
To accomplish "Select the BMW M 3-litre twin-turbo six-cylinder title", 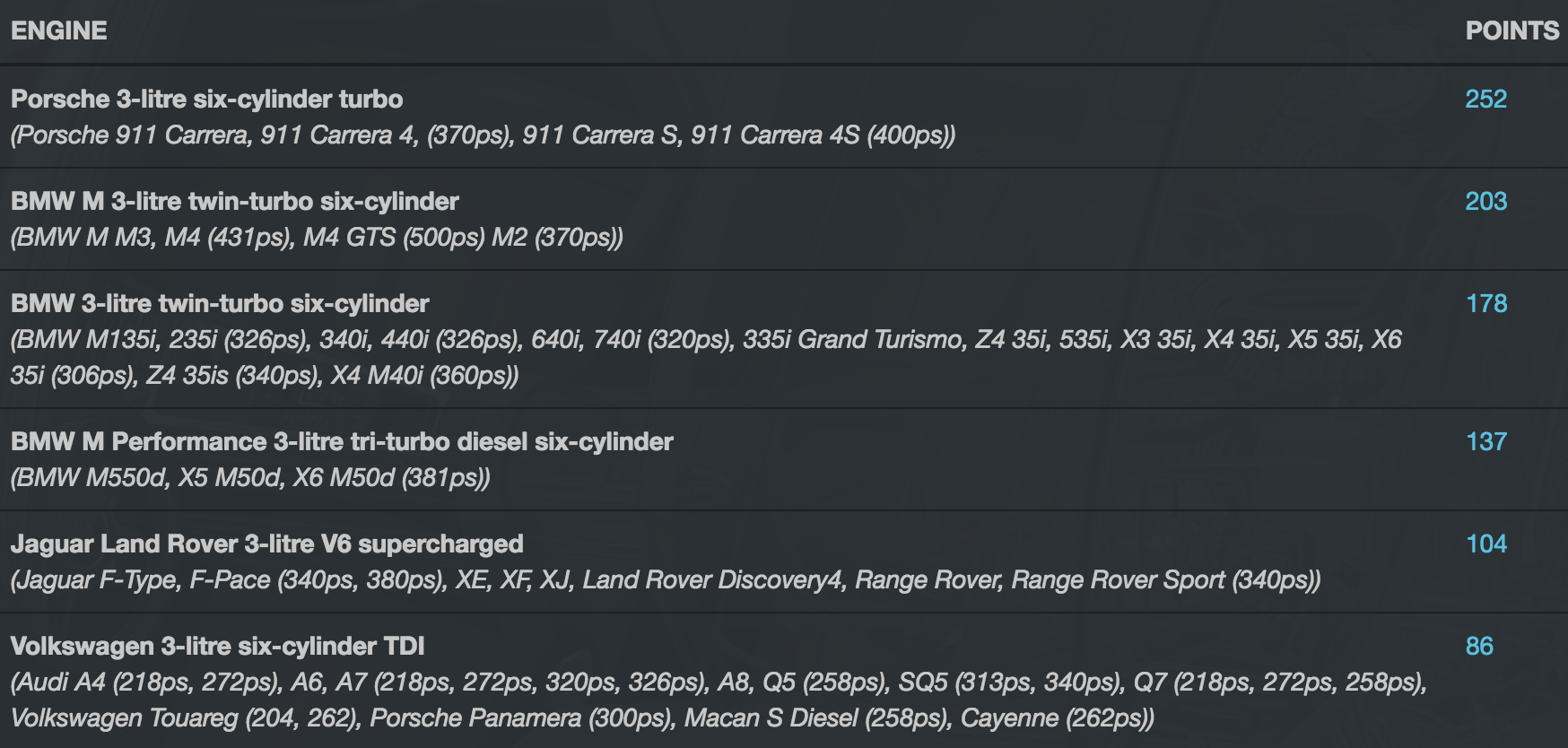I will click(x=234, y=201).
